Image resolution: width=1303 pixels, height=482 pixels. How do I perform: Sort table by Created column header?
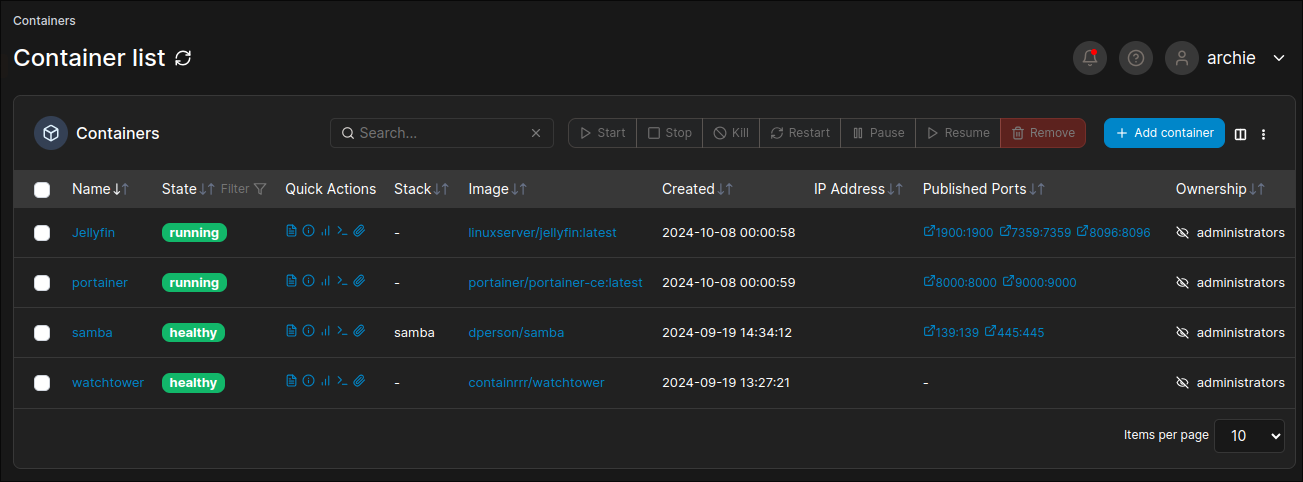697,189
